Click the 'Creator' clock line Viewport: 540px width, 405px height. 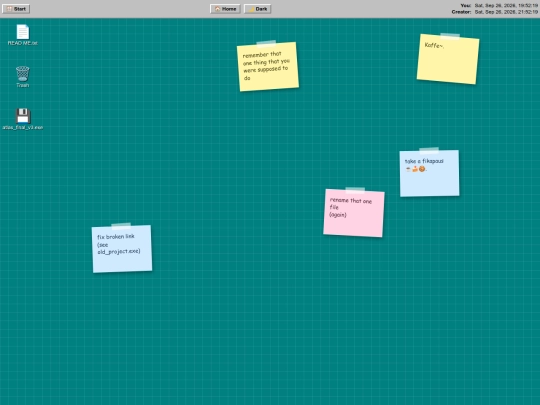coord(495,12)
